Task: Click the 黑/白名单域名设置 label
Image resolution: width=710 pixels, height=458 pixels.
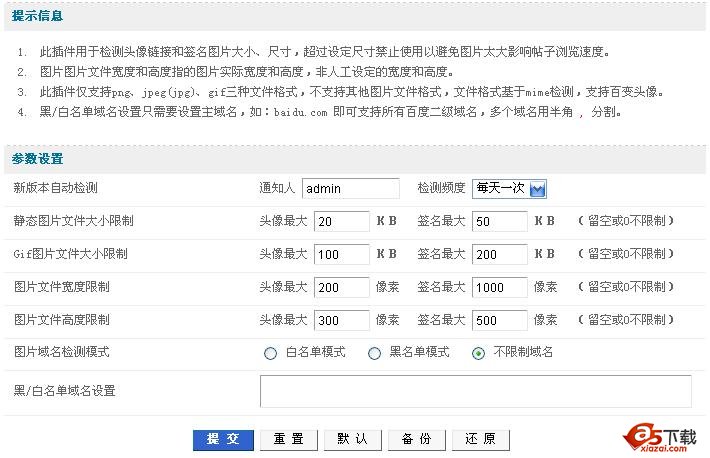Action: (64, 391)
